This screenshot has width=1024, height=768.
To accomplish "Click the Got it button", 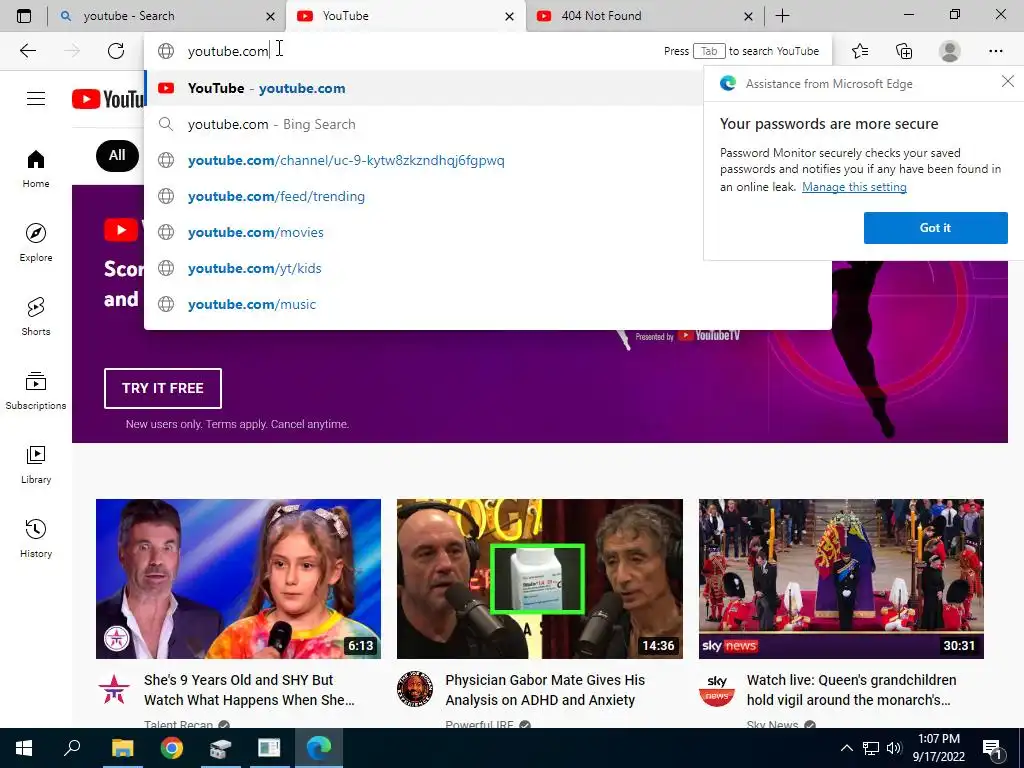I will coord(935,228).
